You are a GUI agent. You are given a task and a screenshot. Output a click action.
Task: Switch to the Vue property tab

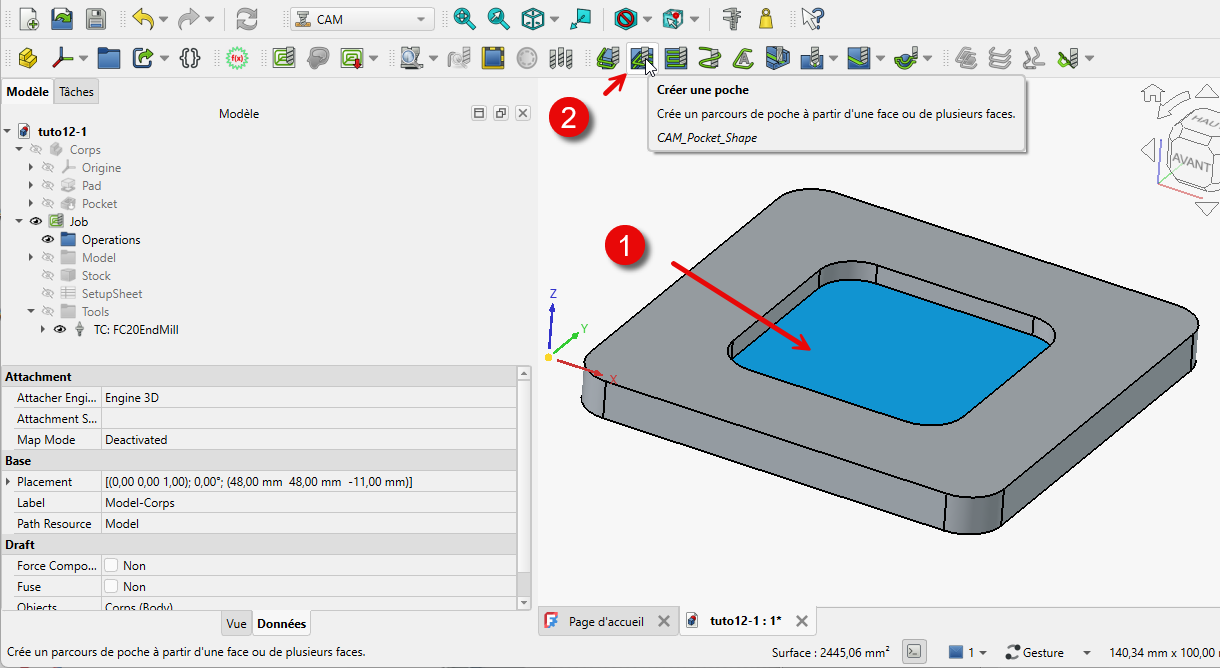236,624
